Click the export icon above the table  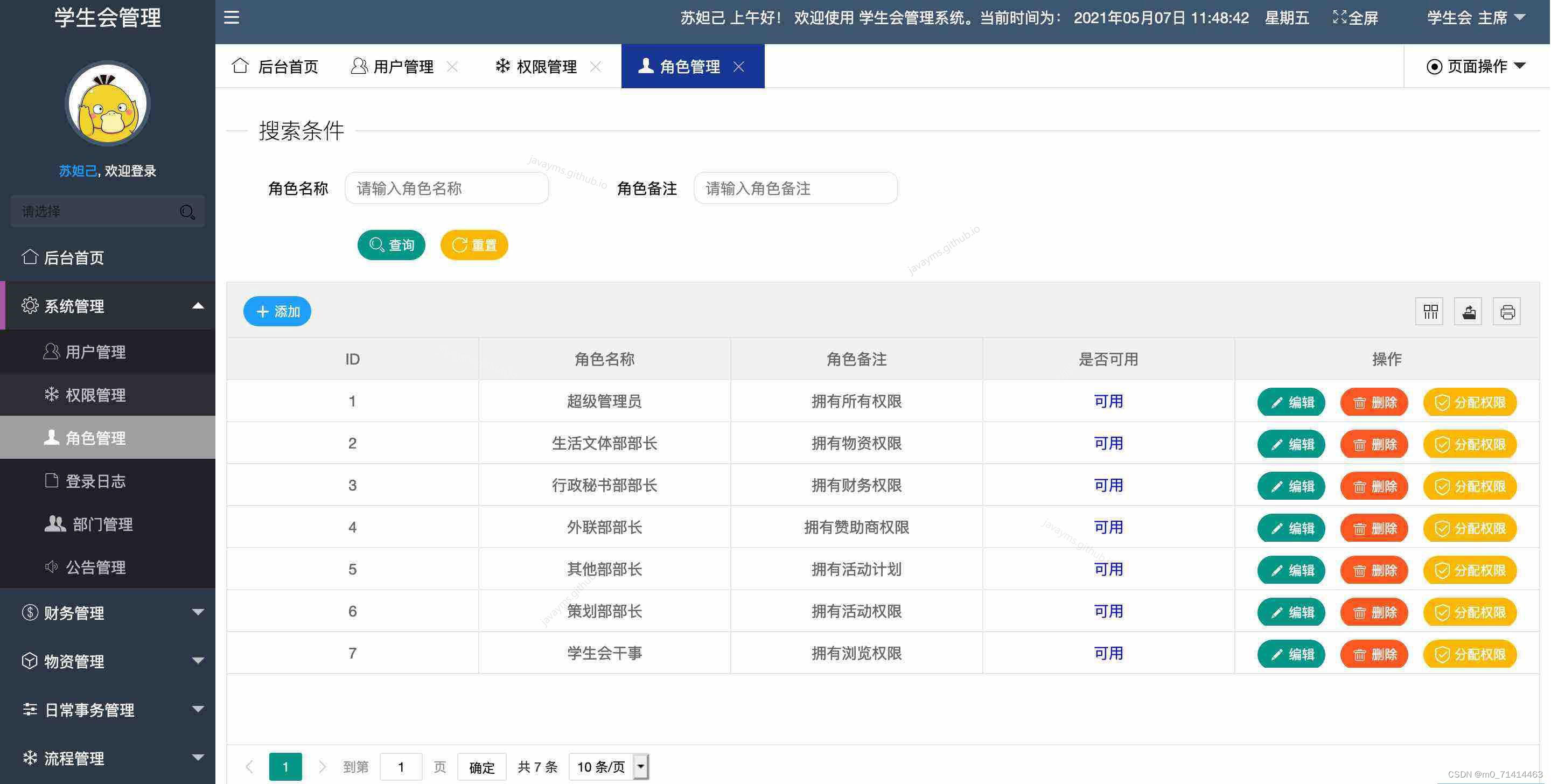click(1468, 311)
